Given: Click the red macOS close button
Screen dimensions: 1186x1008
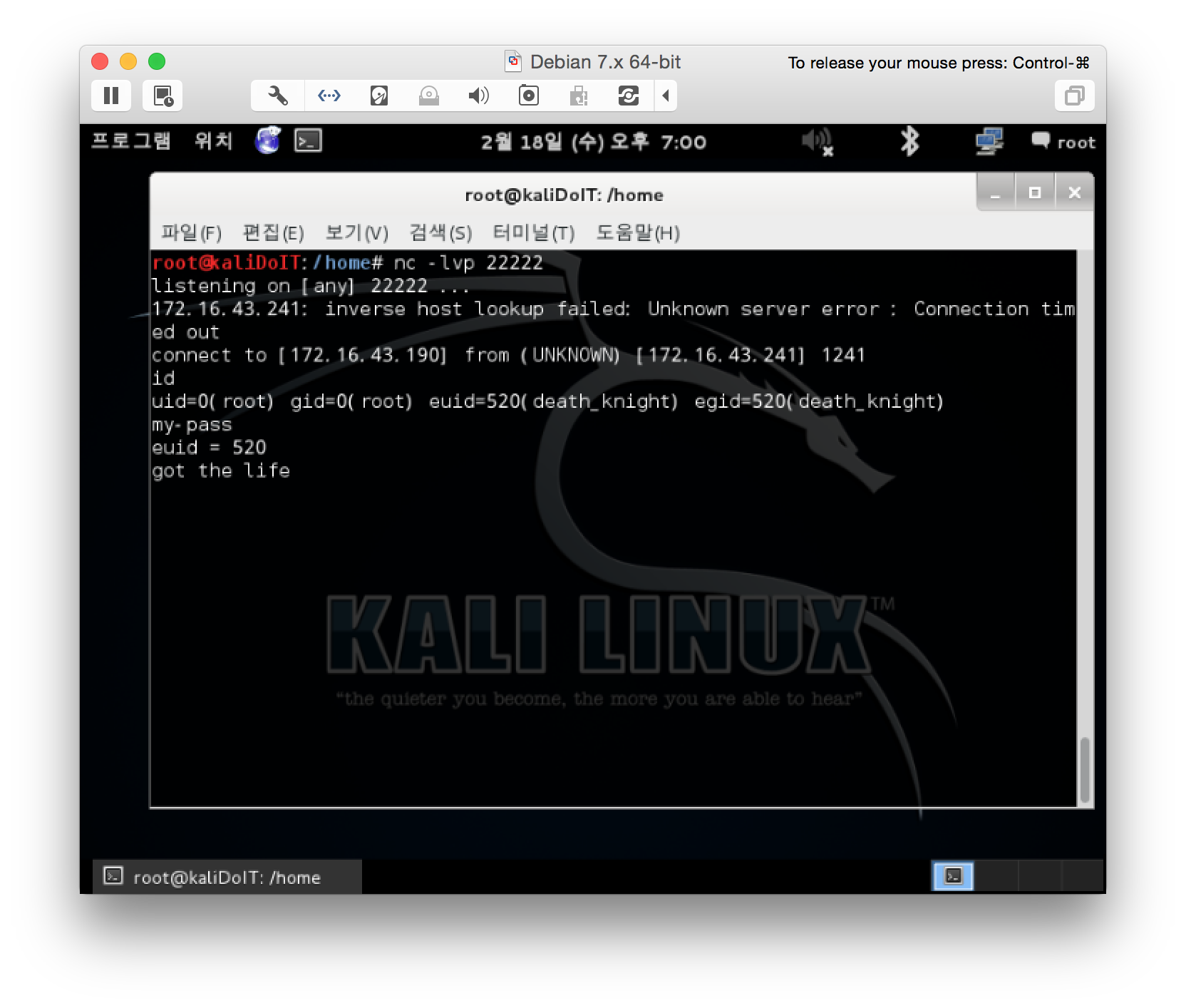Looking at the screenshot, I should (100, 61).
